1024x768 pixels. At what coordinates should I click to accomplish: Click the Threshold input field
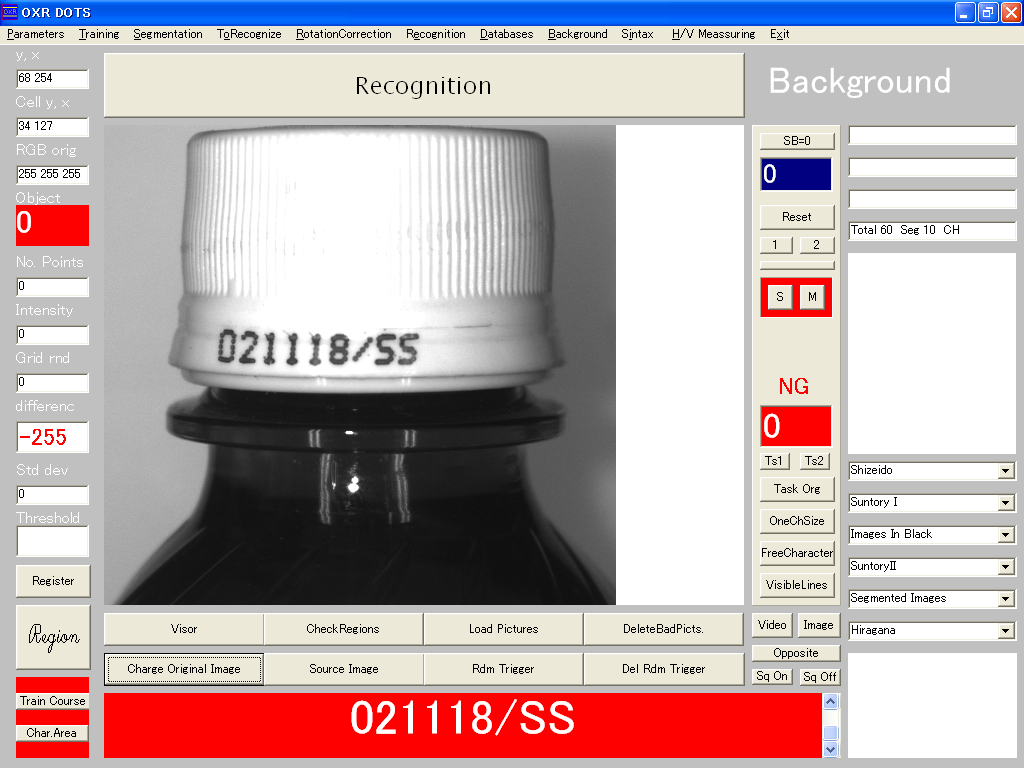point(53,541)
